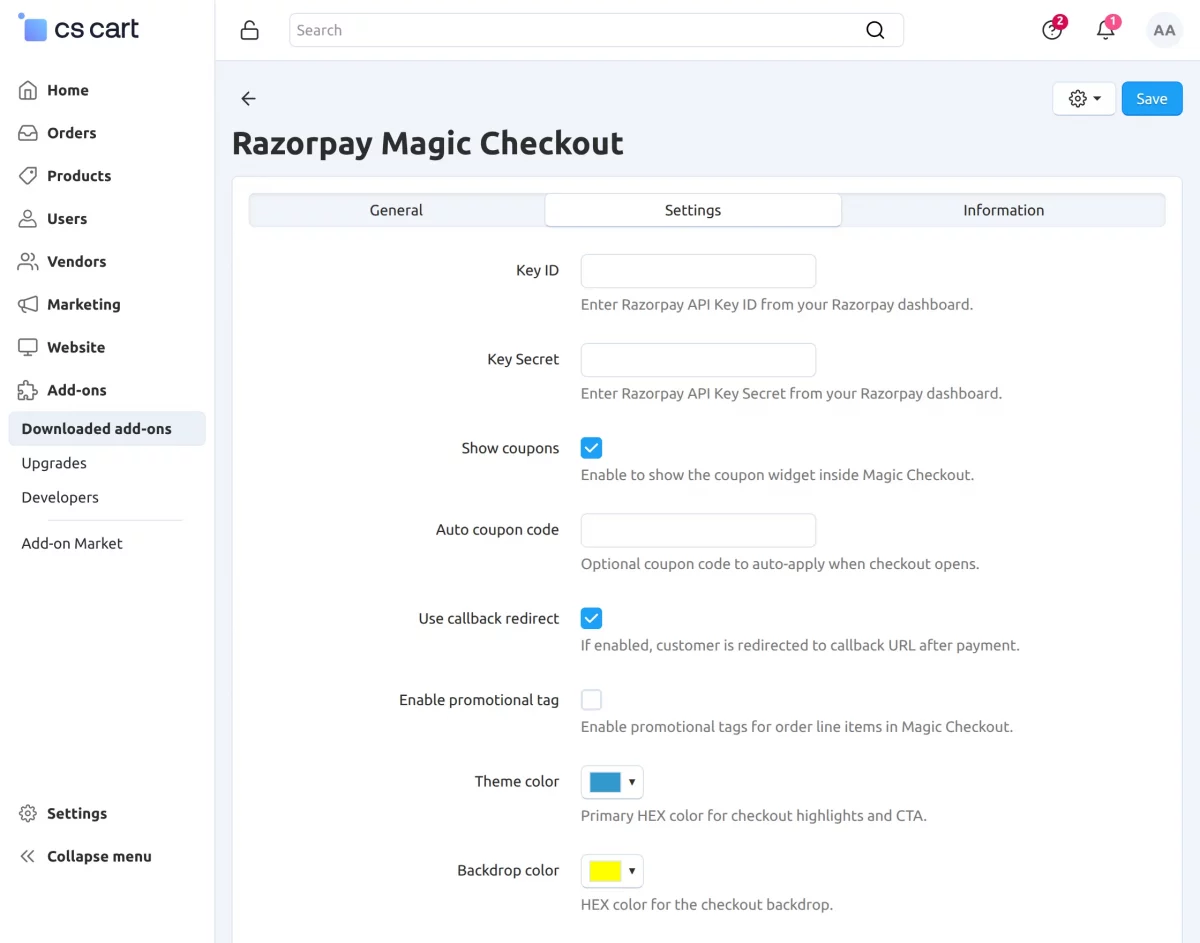The width and height of the screenshot is (1200, 943).
Task: Click the Settings label in sidebar
Action: [x=77, y=814]
